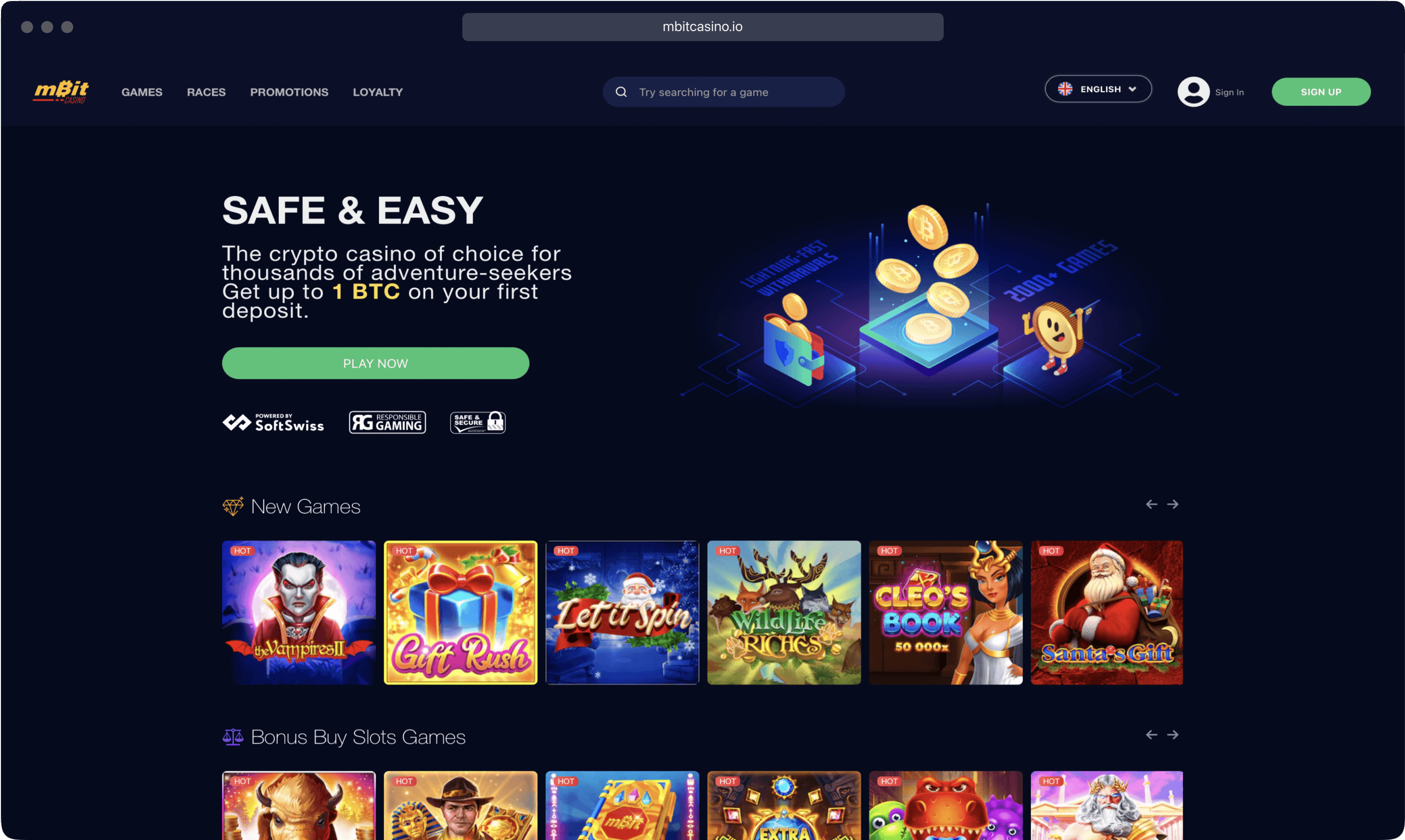The width and height of the screenshot is (1405, 840).
Task: Advance Bonus Buy Slots with right arrow
Action: pyautogui.click(x=1173, y=734)
